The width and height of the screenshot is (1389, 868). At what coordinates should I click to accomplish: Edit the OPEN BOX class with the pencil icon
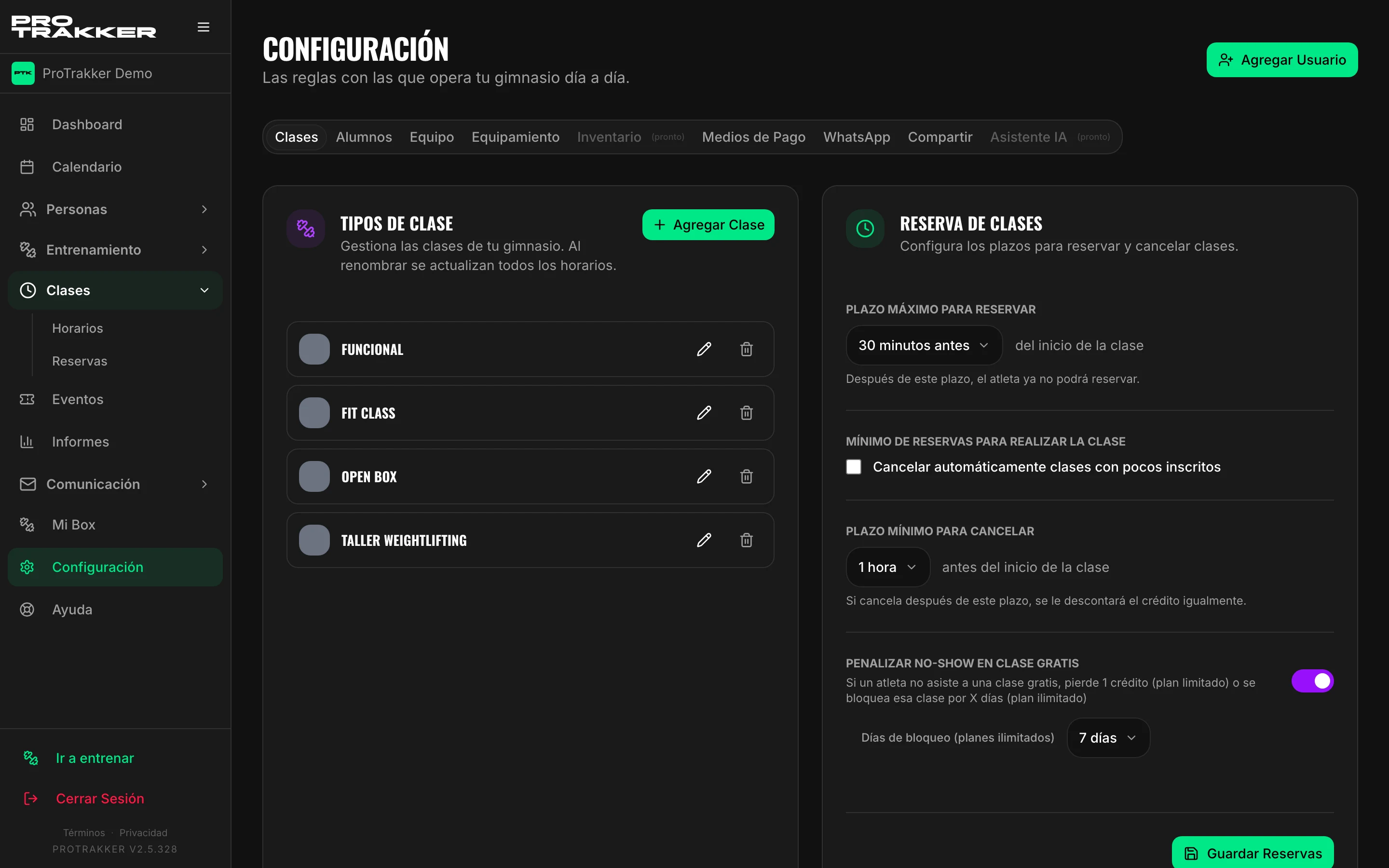[704, 476]
